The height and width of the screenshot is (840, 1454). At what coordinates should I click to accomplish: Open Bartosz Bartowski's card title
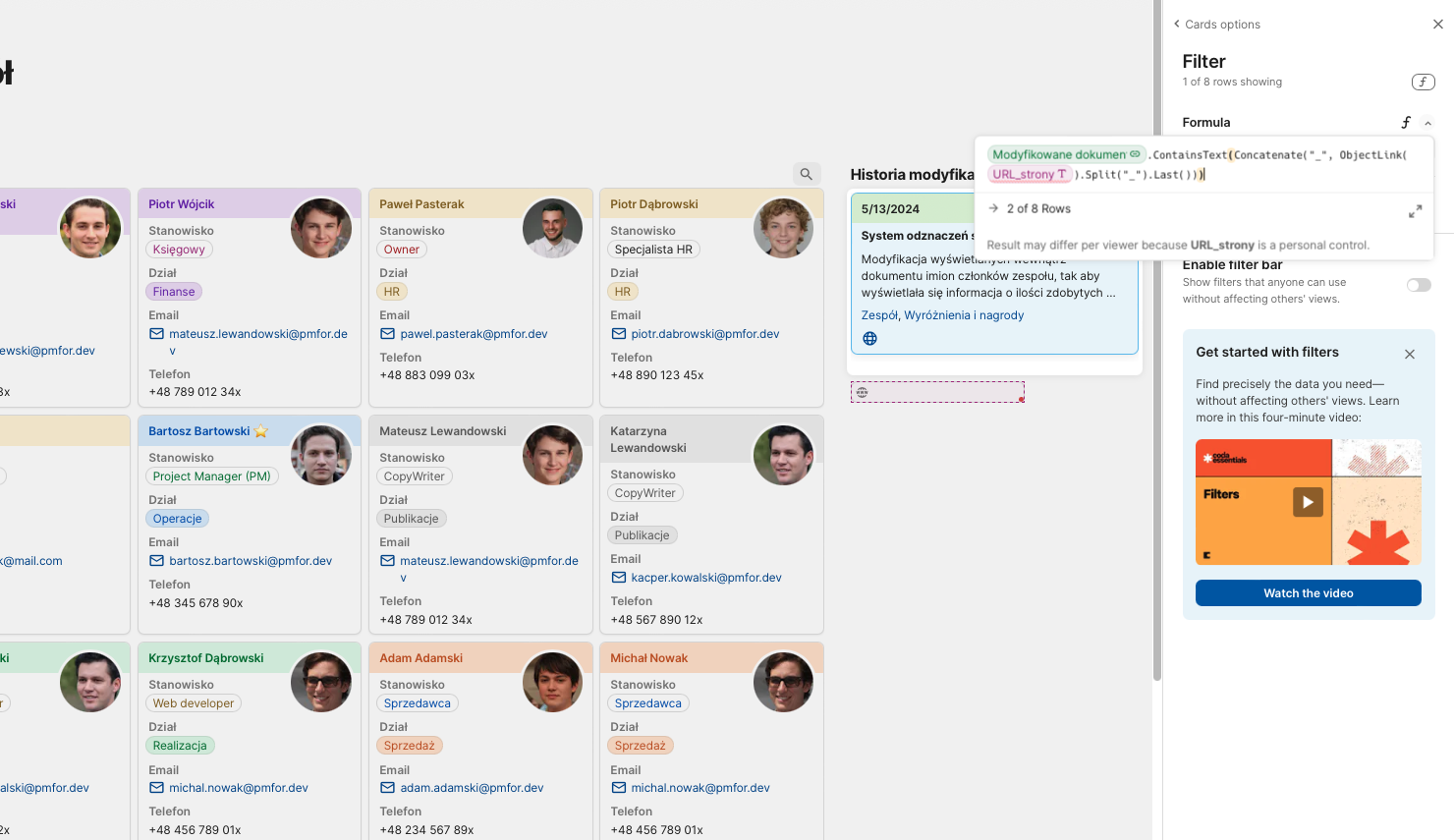pos(199,431)
